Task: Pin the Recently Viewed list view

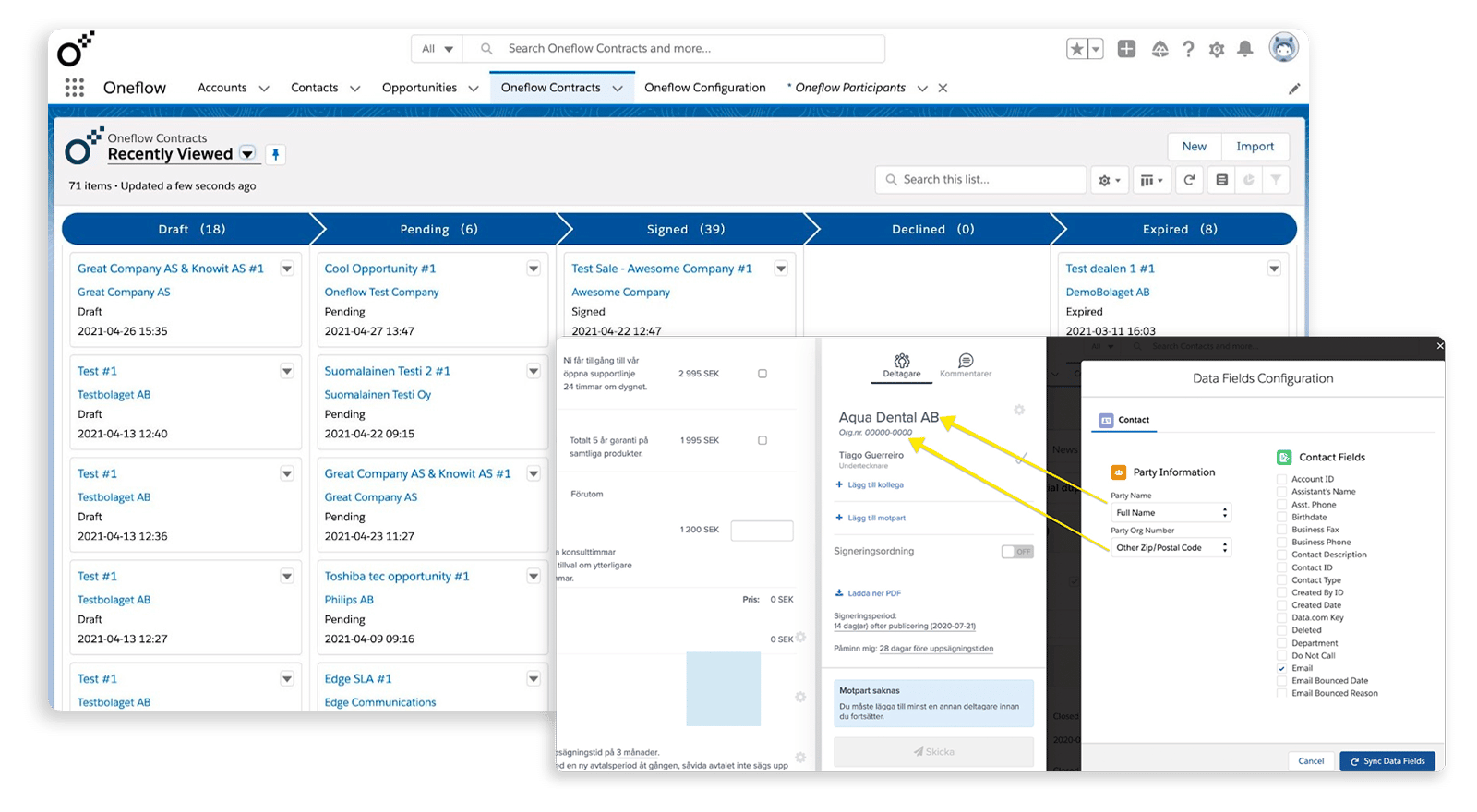Action: [x=275, y=154]
